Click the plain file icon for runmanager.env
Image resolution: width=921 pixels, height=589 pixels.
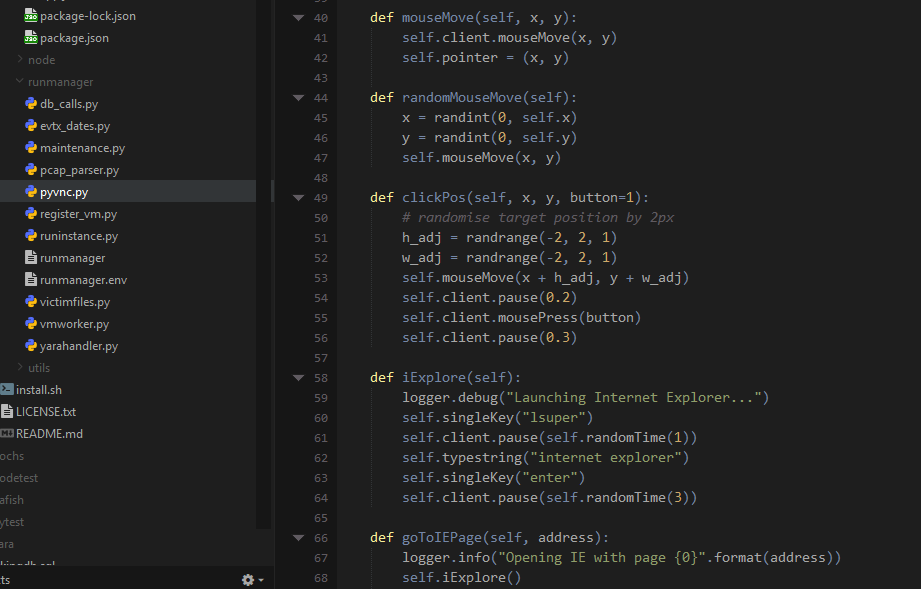pyautogui.click(x=31, y=280)
